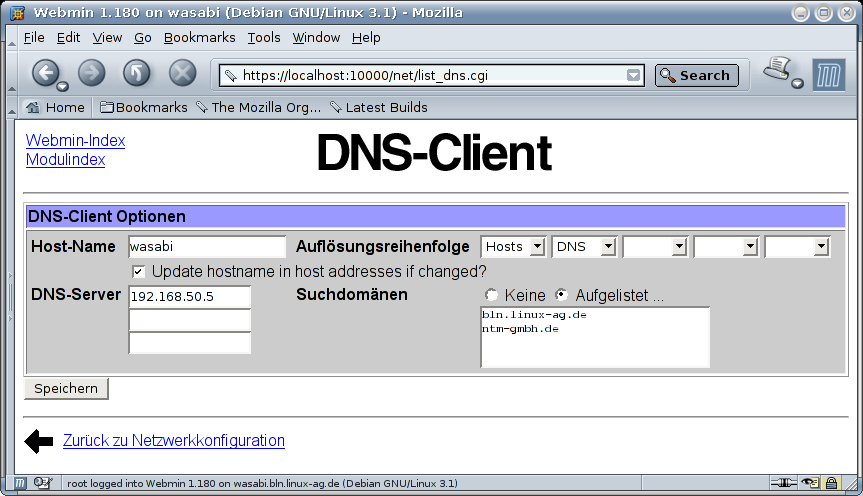
Task: Click the cookie eye icon in status bar
Action: click(x=810, y=483)
